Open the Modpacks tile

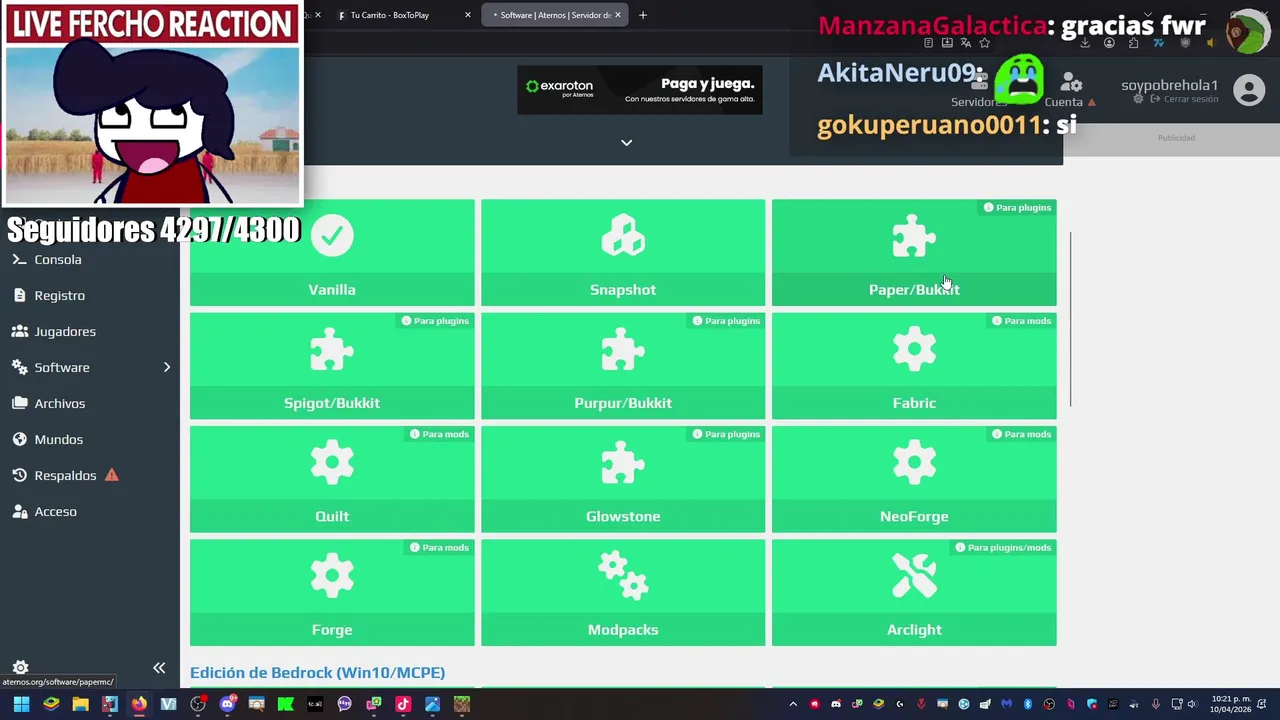623,592
